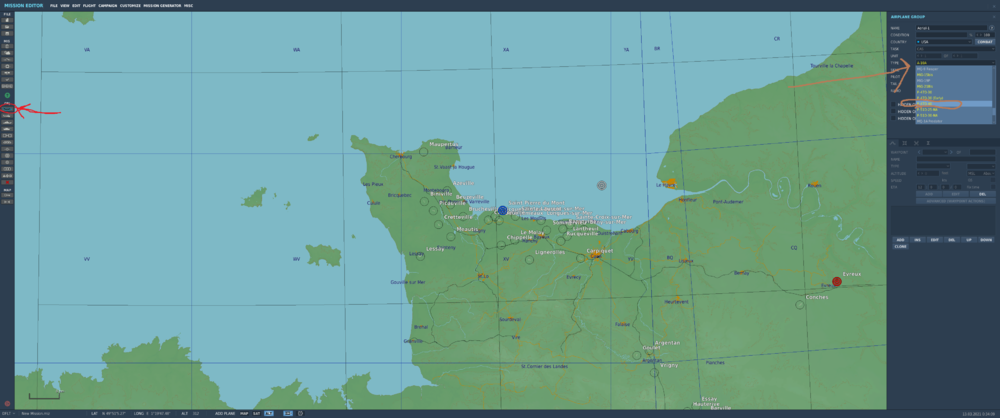
Task: Collapse the TYPE dropdown showing A-10A
Action: click(955, 63)
